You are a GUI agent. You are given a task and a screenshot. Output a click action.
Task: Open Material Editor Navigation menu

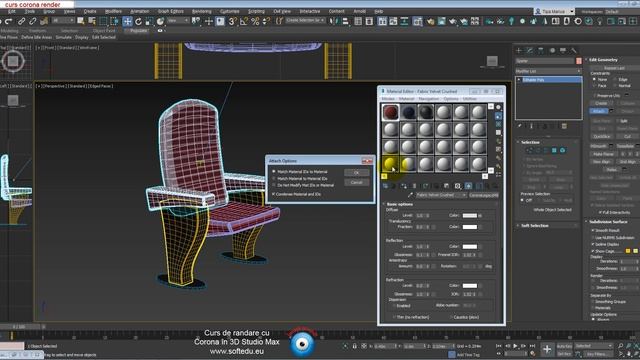429,99
